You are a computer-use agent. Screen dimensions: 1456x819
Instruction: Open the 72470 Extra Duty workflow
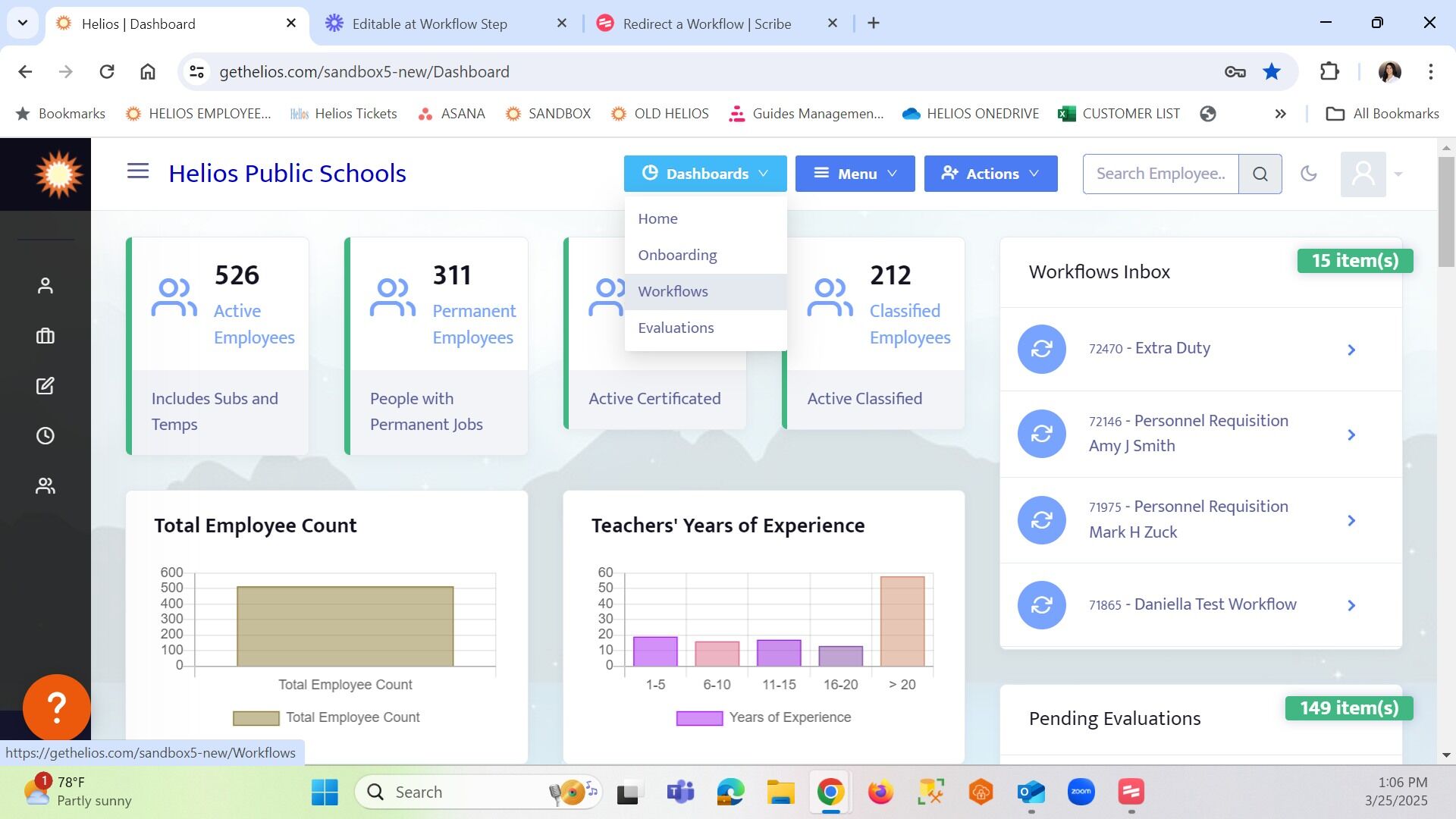click(1201, 349)
